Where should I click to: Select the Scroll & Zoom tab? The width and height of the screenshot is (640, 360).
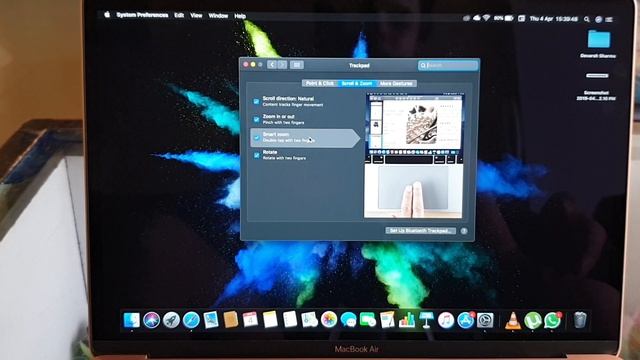point(357,83)
